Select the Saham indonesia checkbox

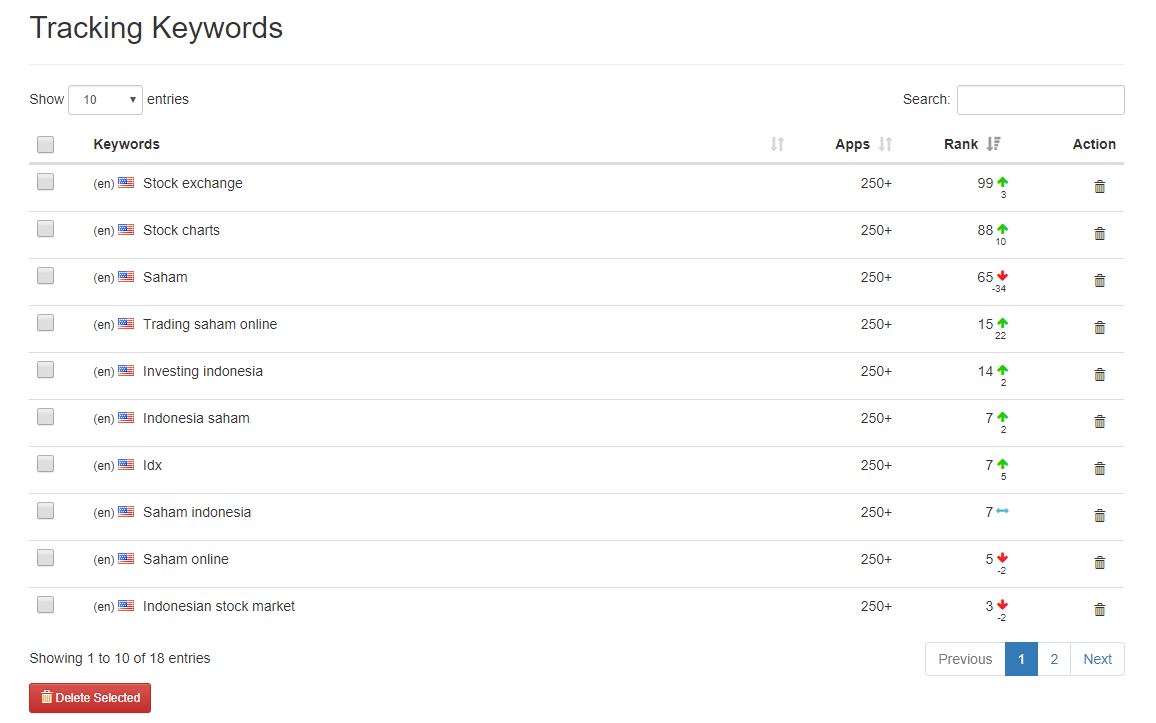[46, 511]
